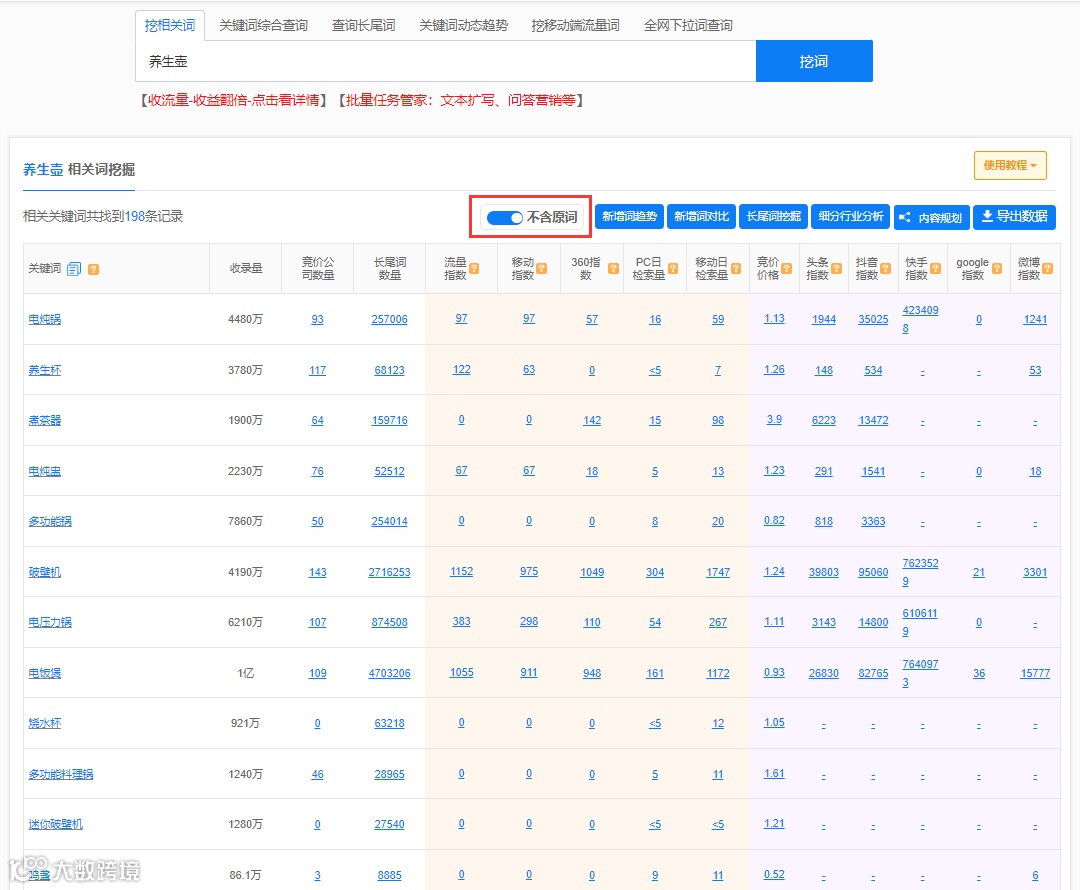1080x890 pixels.
Task: Open the 批量任务管家 promo link
Action: coord(461,101)
